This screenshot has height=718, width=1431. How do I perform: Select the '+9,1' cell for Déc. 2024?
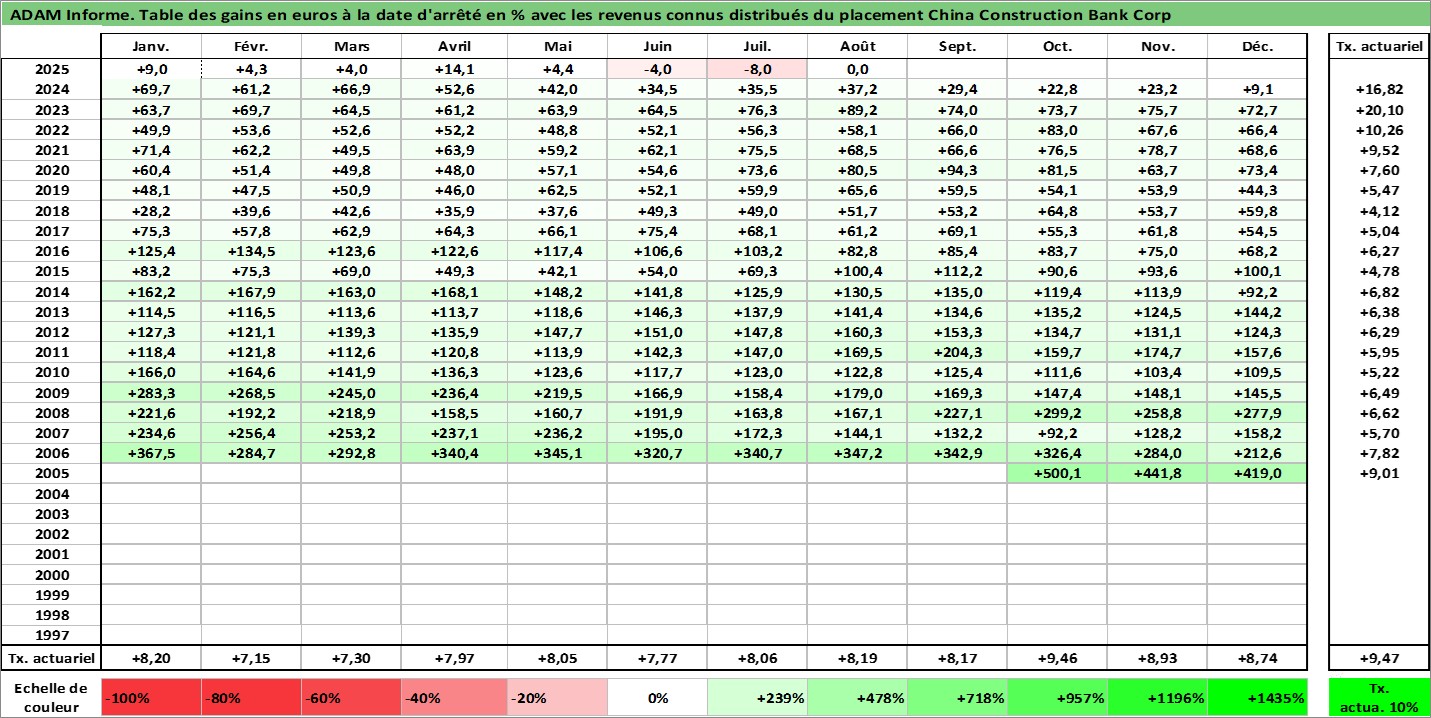pos(1257,89)
